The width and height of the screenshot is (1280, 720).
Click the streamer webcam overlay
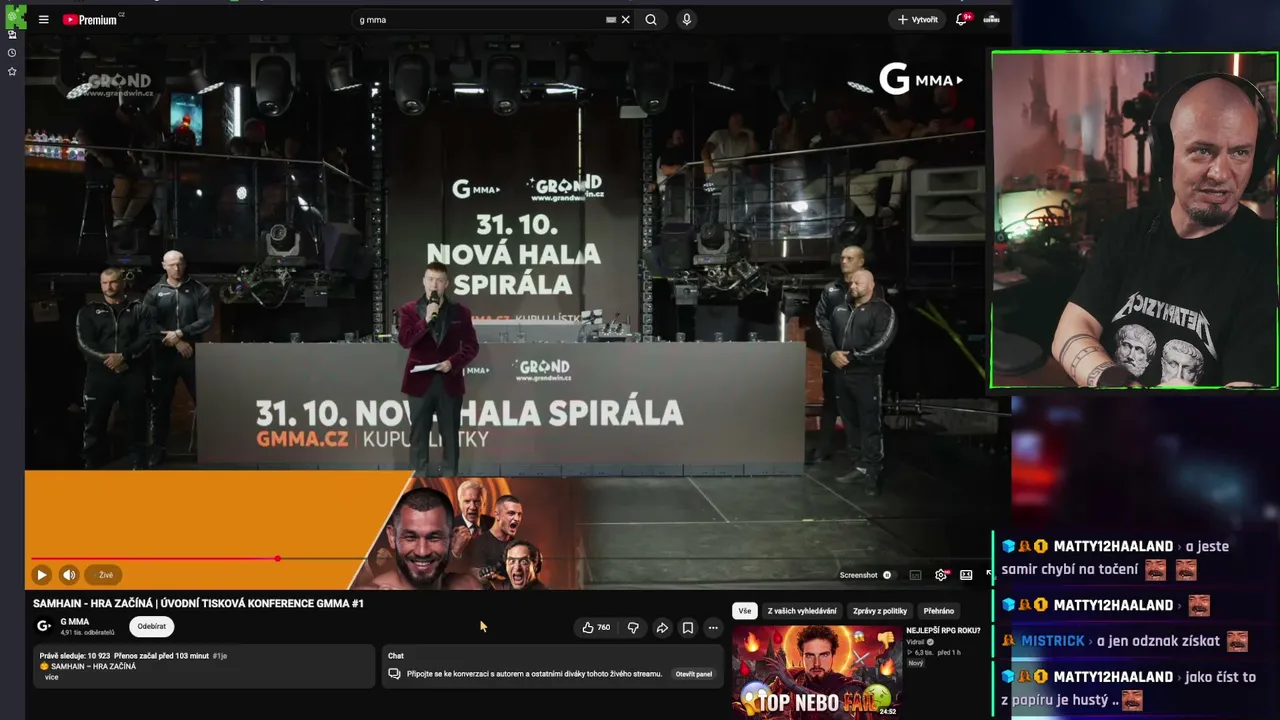[1134, 220]
